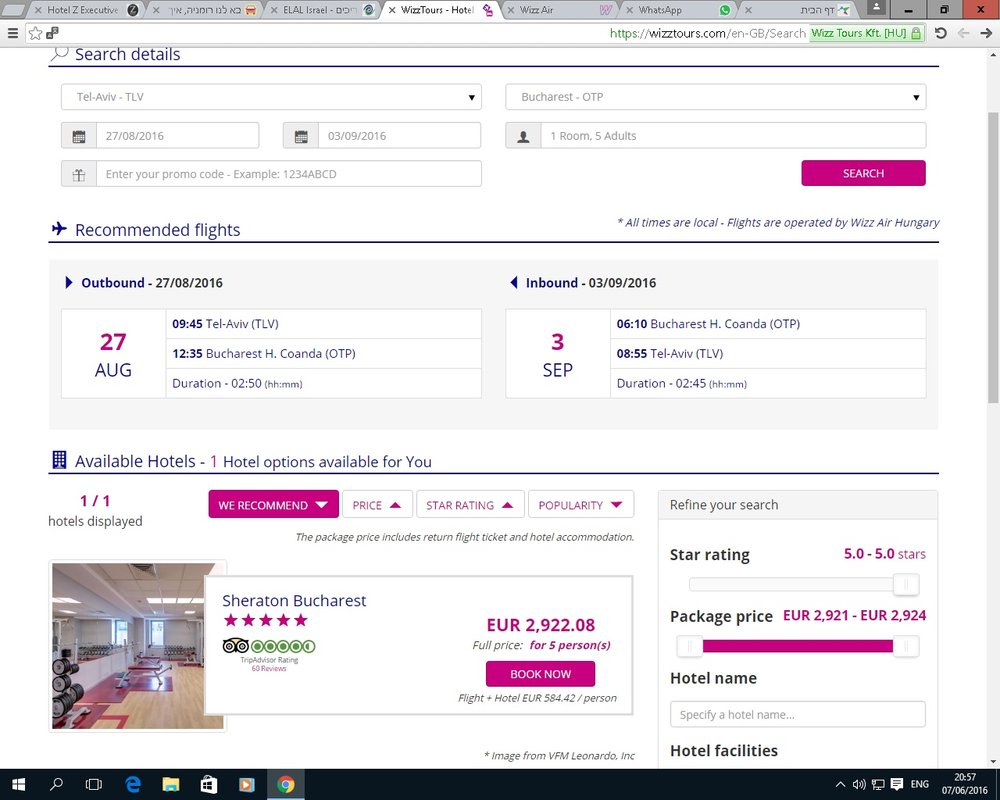This screenshot has height=800, width=1000.
Task: Click the Chrome icon in the taskbar
Action: [286, 784]
